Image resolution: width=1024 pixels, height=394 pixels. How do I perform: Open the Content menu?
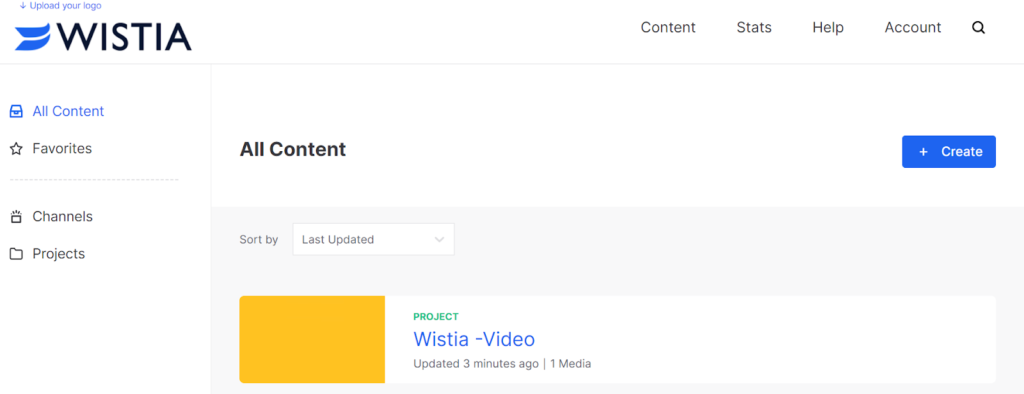(668, 27)
